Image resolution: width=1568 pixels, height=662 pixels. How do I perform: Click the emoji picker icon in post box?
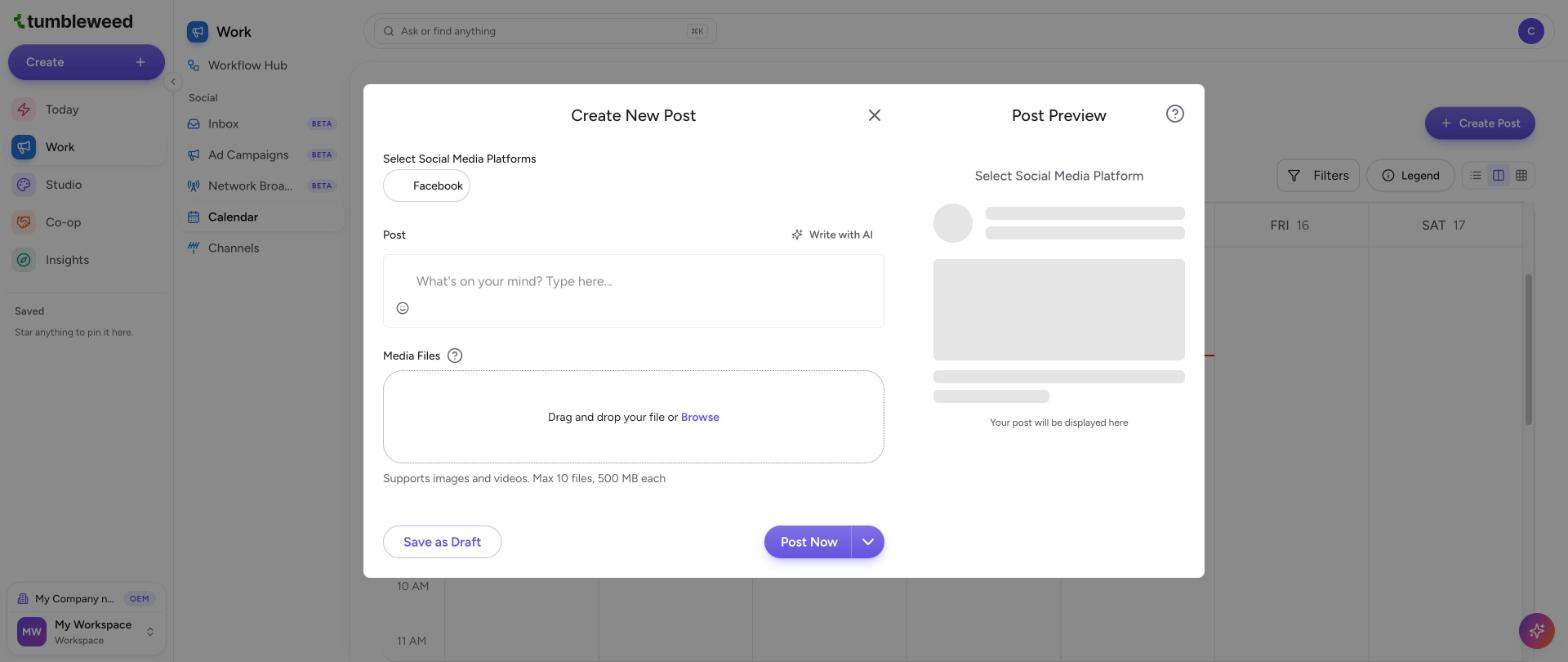click(402, 308)
